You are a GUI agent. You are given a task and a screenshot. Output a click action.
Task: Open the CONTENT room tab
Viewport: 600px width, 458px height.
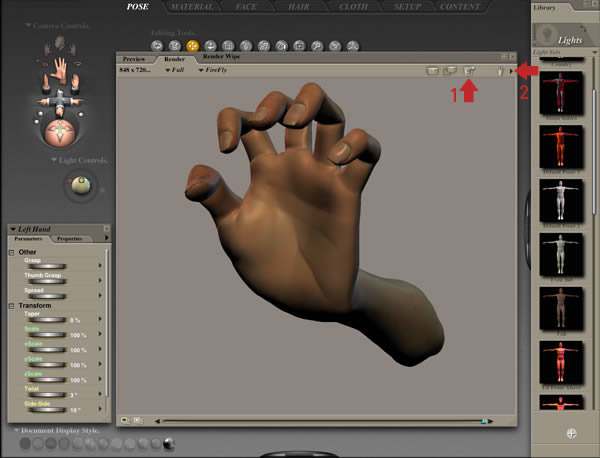pos(460,7)
